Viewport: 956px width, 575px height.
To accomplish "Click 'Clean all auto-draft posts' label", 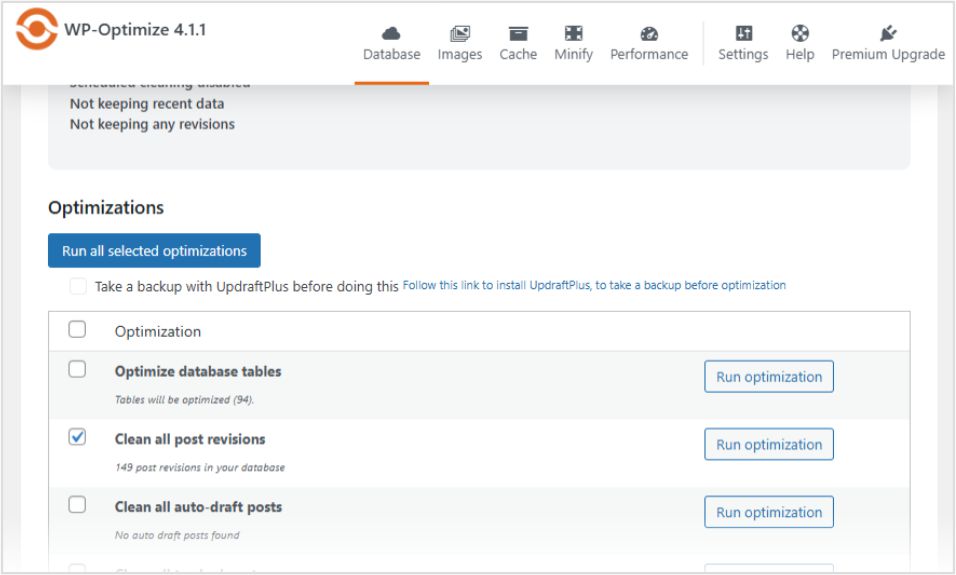I will click(x=198, y=507).
